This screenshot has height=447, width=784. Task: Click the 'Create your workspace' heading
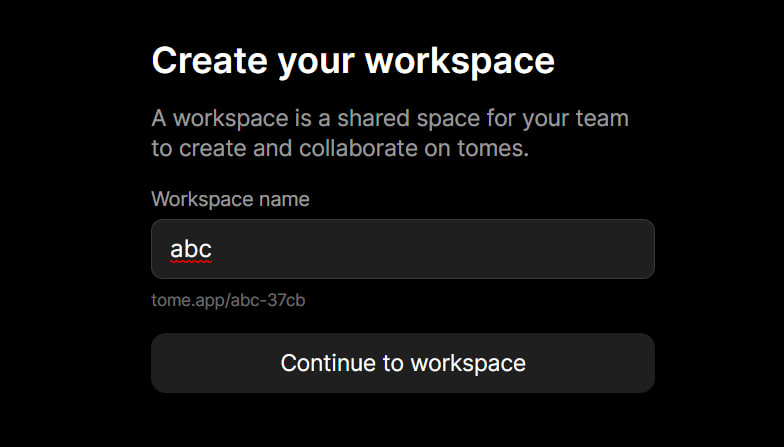pos(353,62)
